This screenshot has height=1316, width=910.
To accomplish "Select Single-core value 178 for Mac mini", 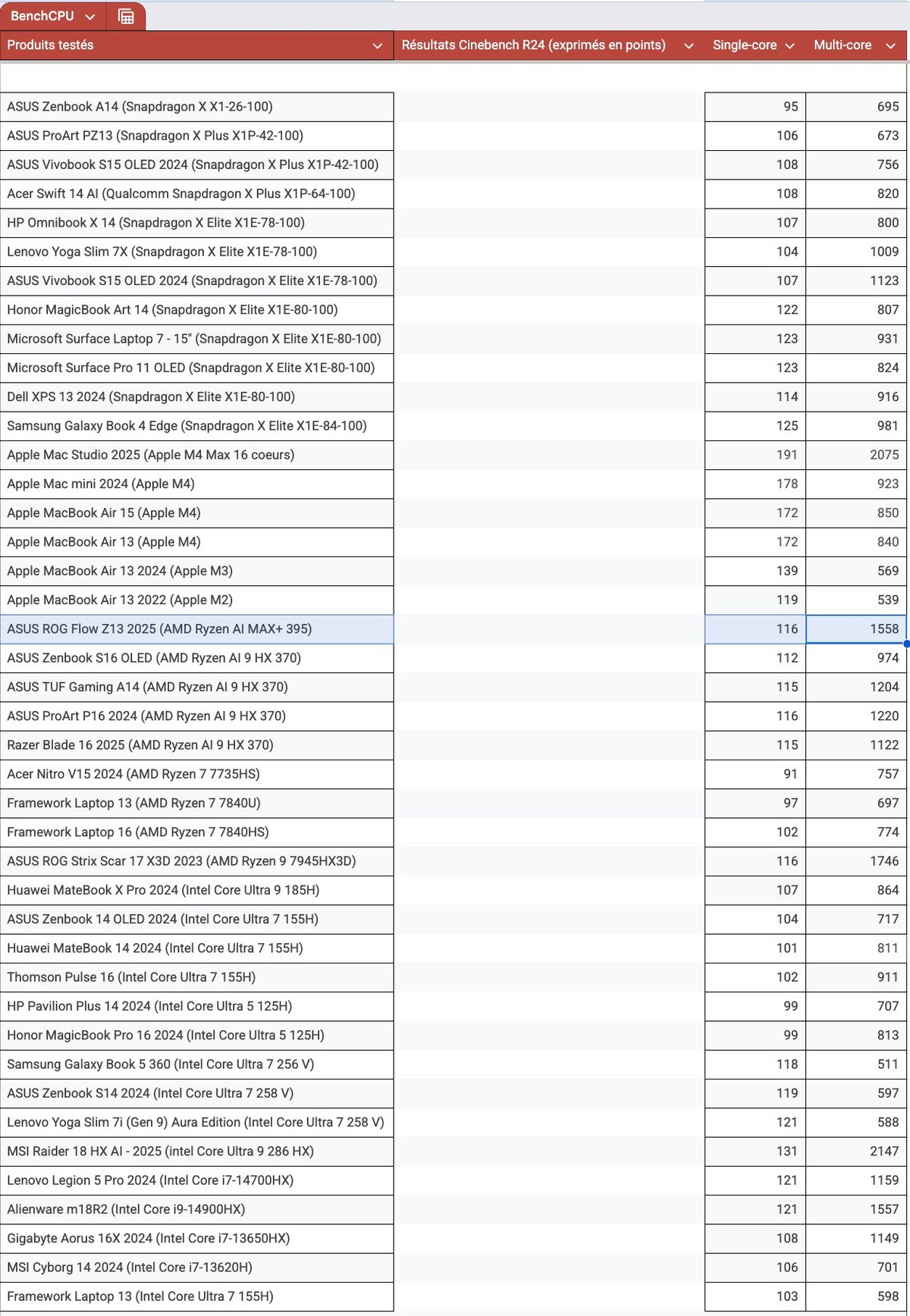I will point(755,484).
